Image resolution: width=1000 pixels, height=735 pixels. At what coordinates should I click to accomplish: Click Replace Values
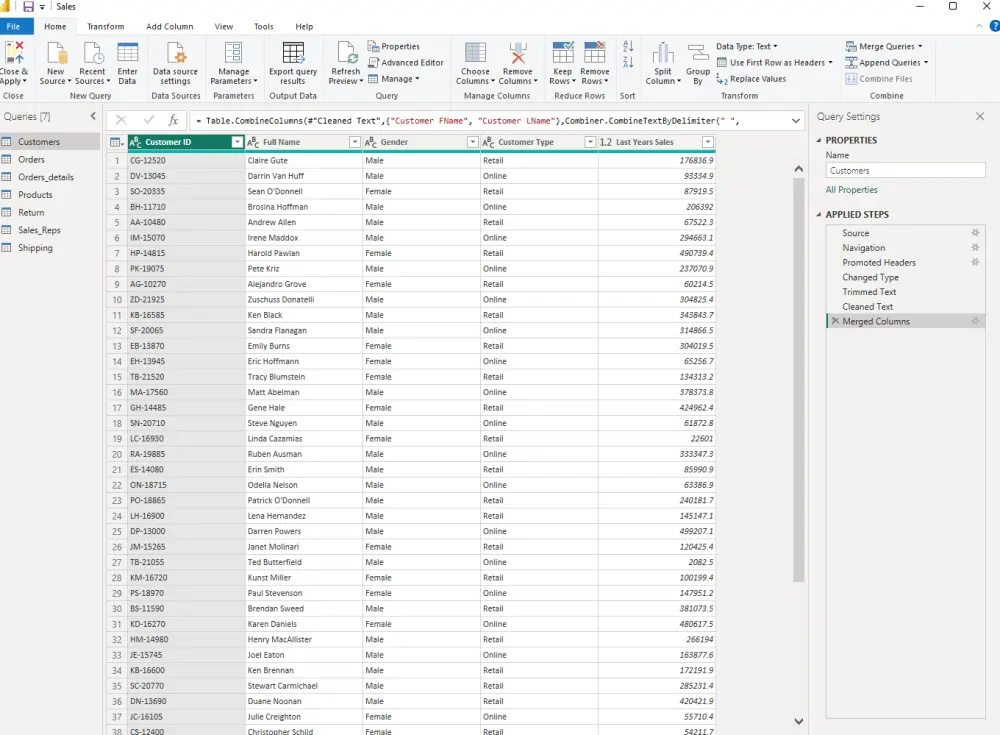[x=751, y=79]
